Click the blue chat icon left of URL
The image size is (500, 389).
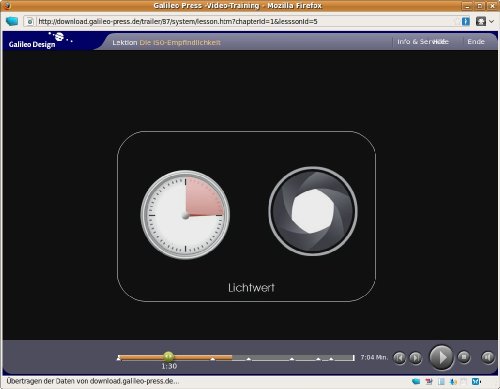pos(12,22)
